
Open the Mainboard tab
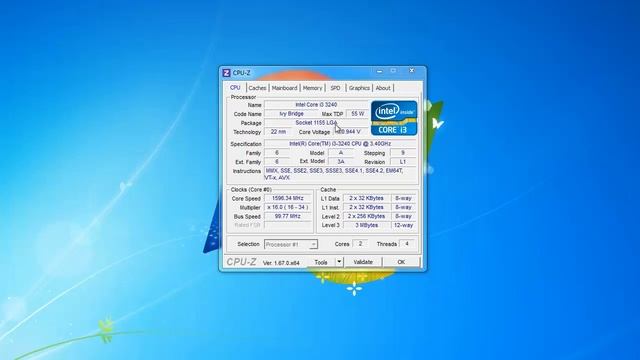(284, 88)
